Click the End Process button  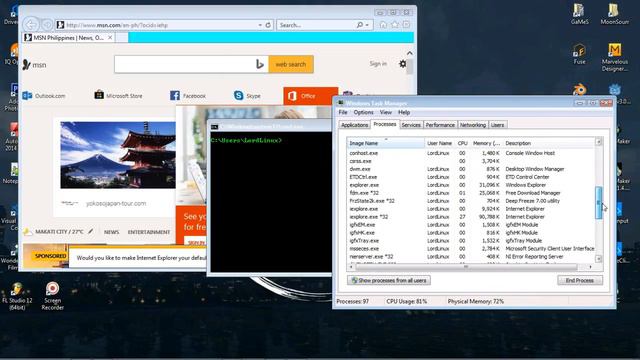click(580, 280)
